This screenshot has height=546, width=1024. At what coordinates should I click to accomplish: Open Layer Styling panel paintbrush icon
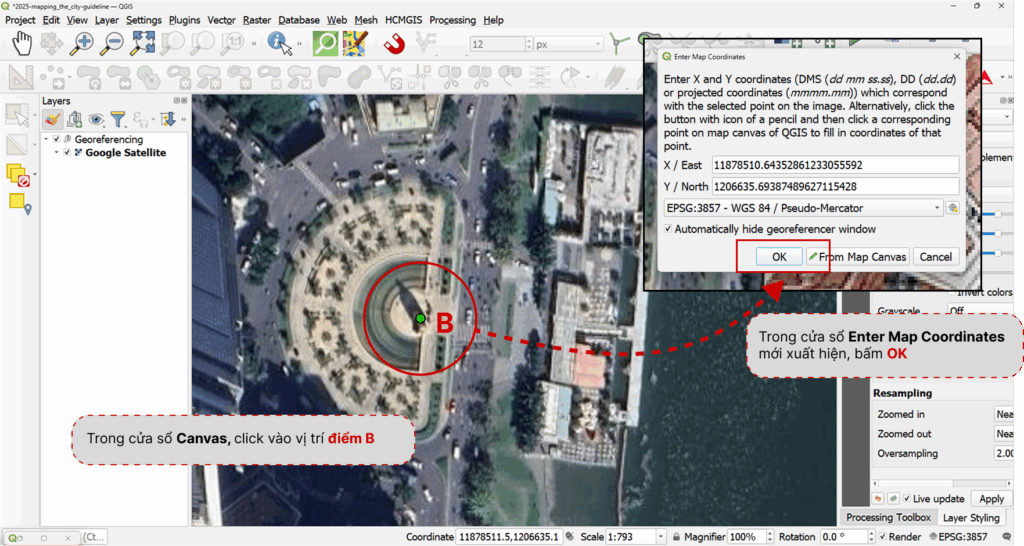(x=53, y=119)
